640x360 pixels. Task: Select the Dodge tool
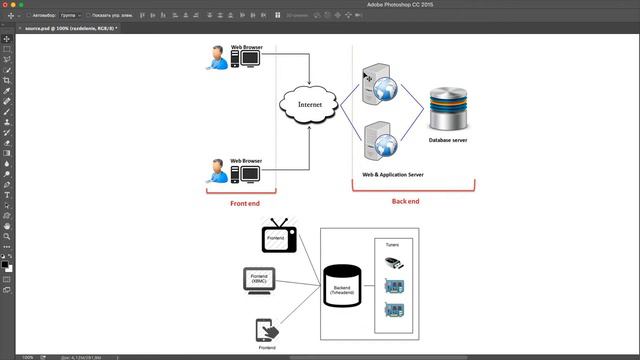7,174
